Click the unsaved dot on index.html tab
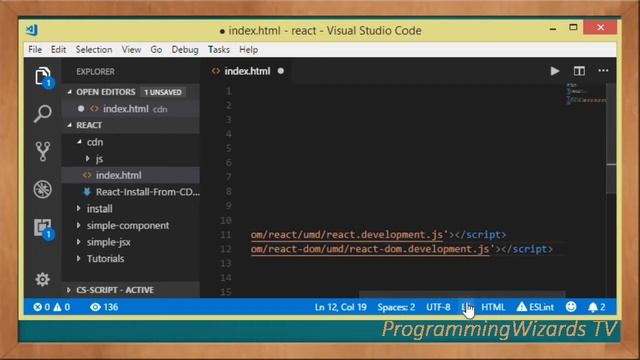The image size is (640, 360). coord(281,71)
